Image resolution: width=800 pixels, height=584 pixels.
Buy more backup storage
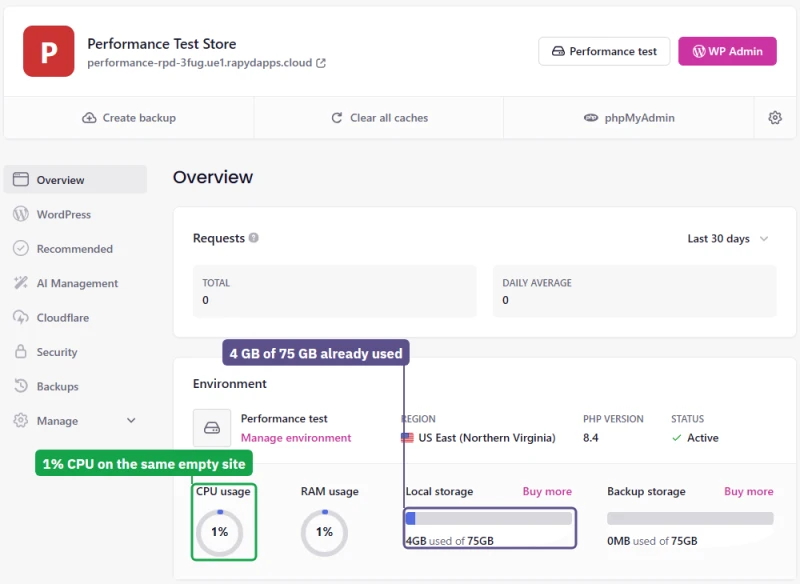[x=748, y=491]
